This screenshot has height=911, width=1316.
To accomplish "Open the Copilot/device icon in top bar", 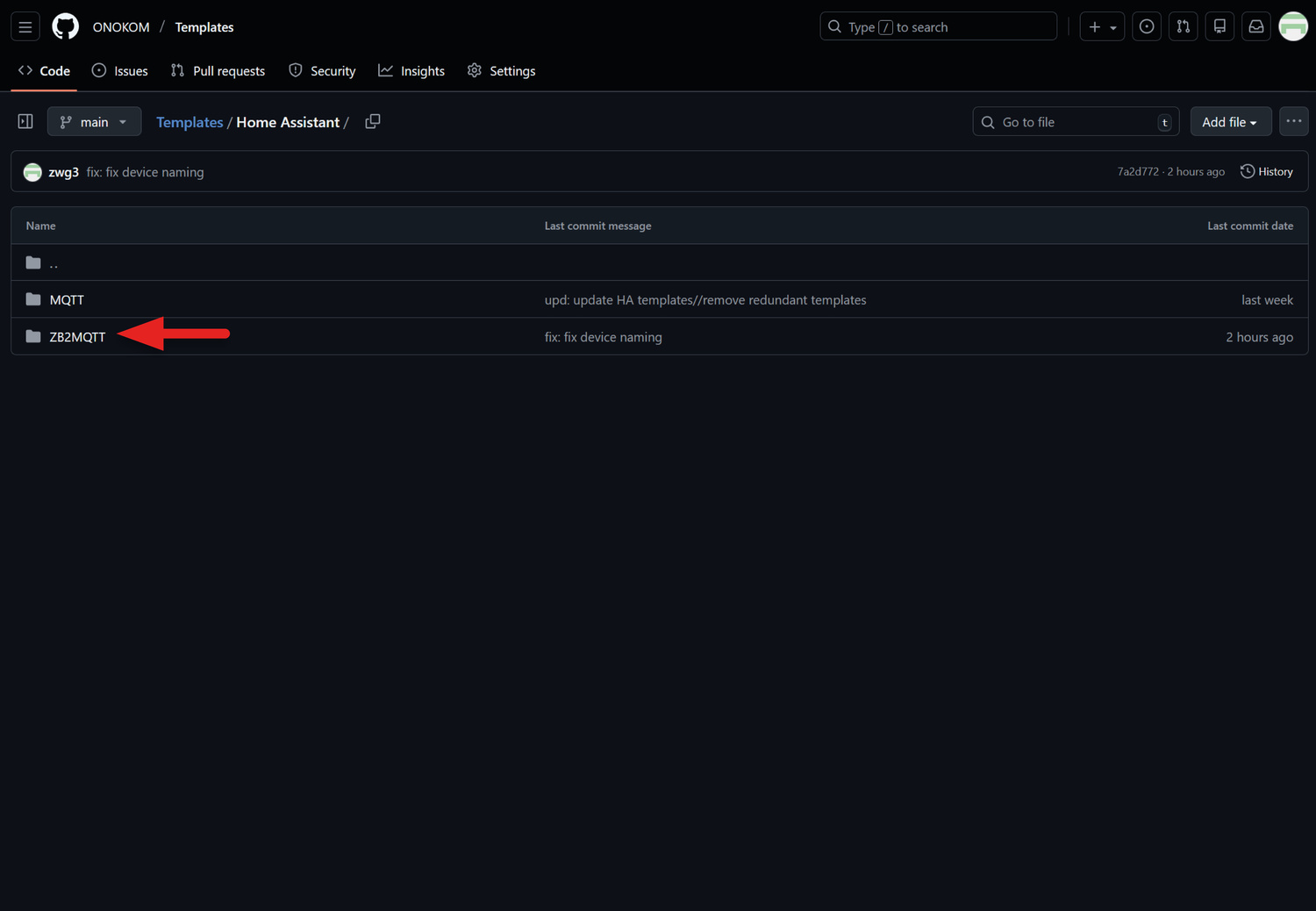I will point(1219,27).
